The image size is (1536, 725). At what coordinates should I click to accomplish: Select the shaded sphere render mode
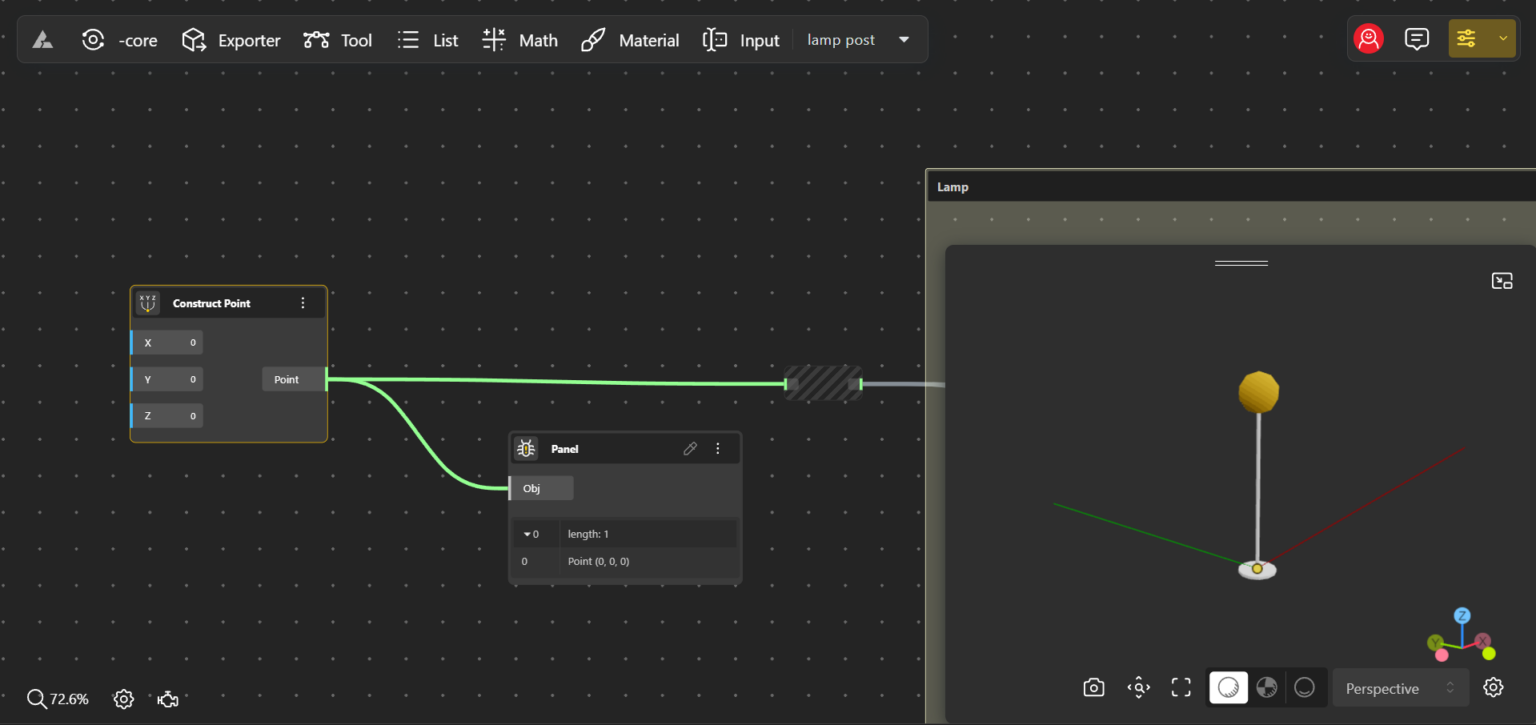[x=1229, y=688]
